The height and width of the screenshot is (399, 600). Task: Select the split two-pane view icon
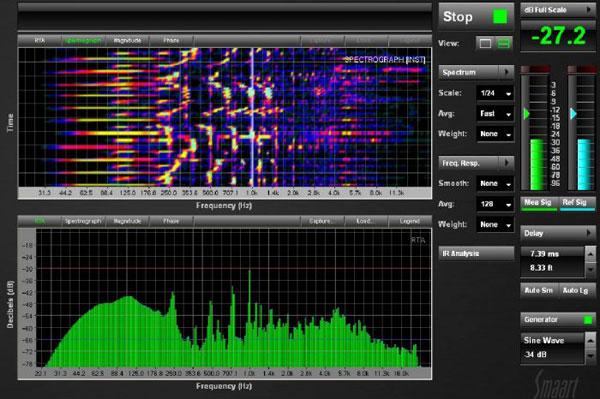point(503,43)
